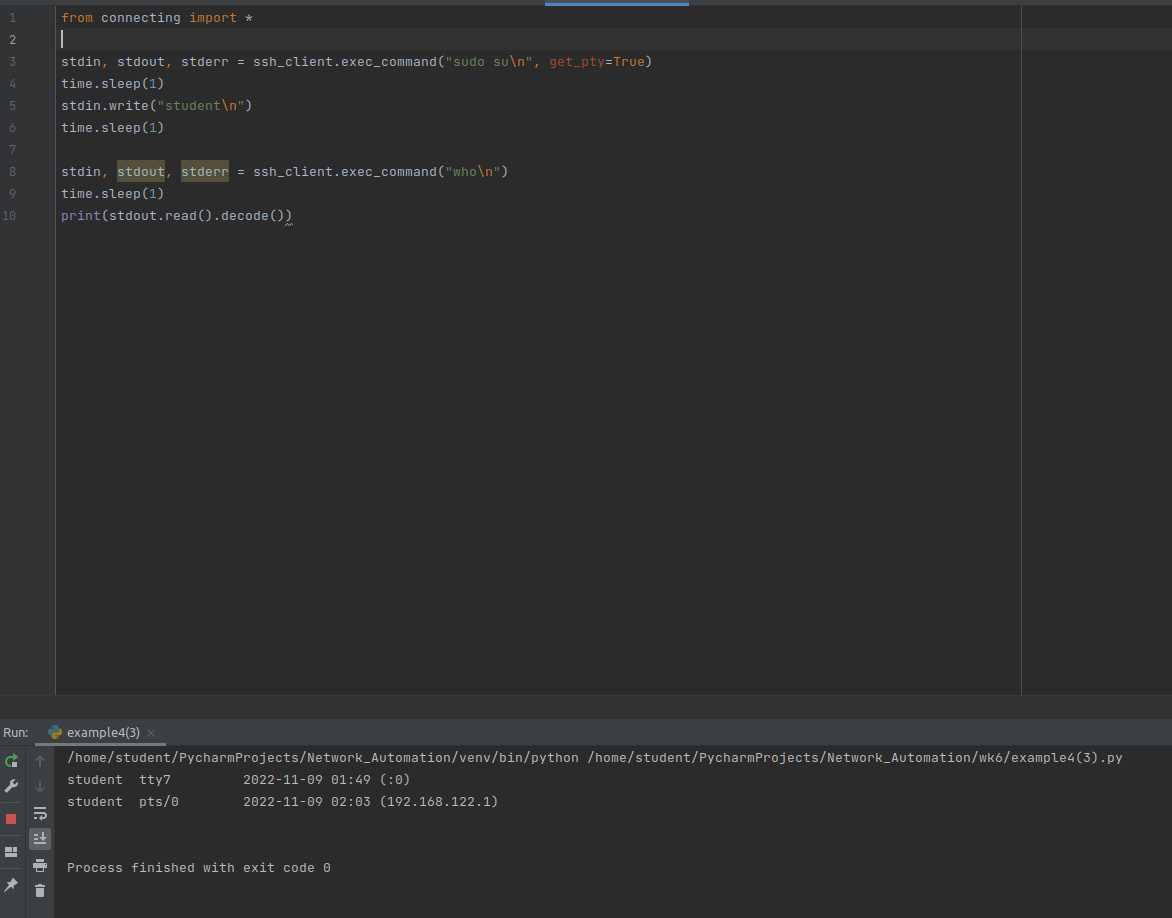
Task: Click highlighted stdout variable on line 8
Action: tap(141, 172)
